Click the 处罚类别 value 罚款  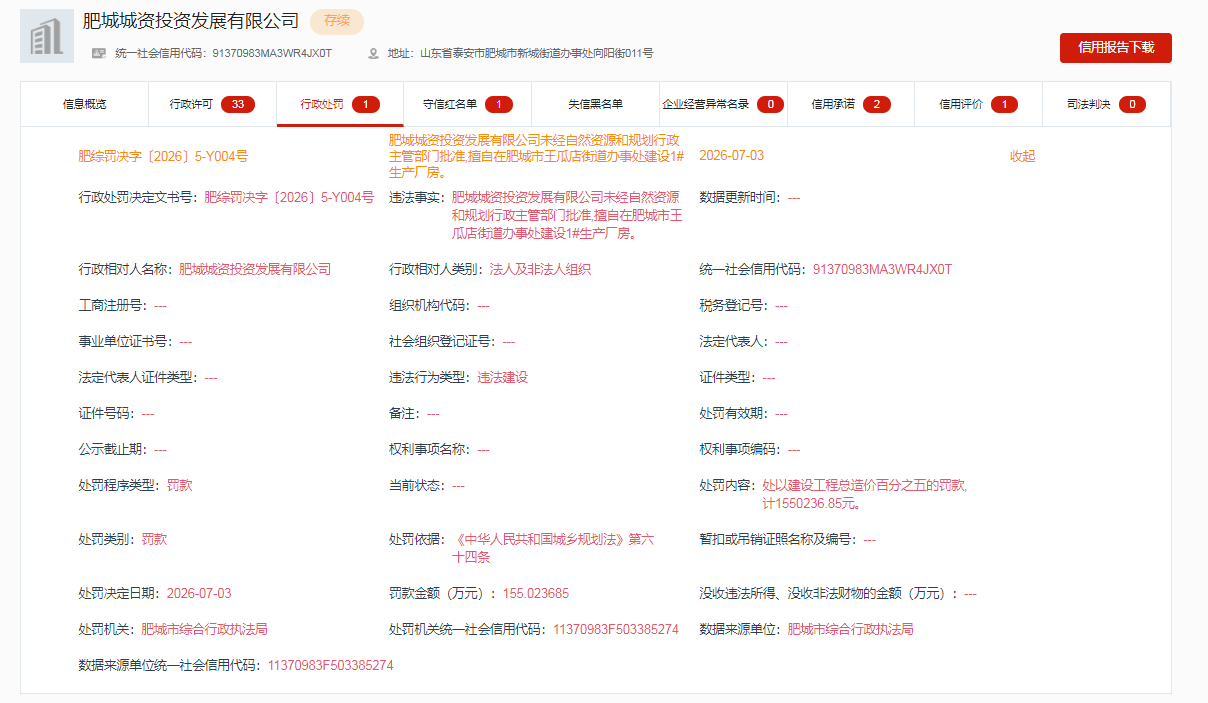154,540
